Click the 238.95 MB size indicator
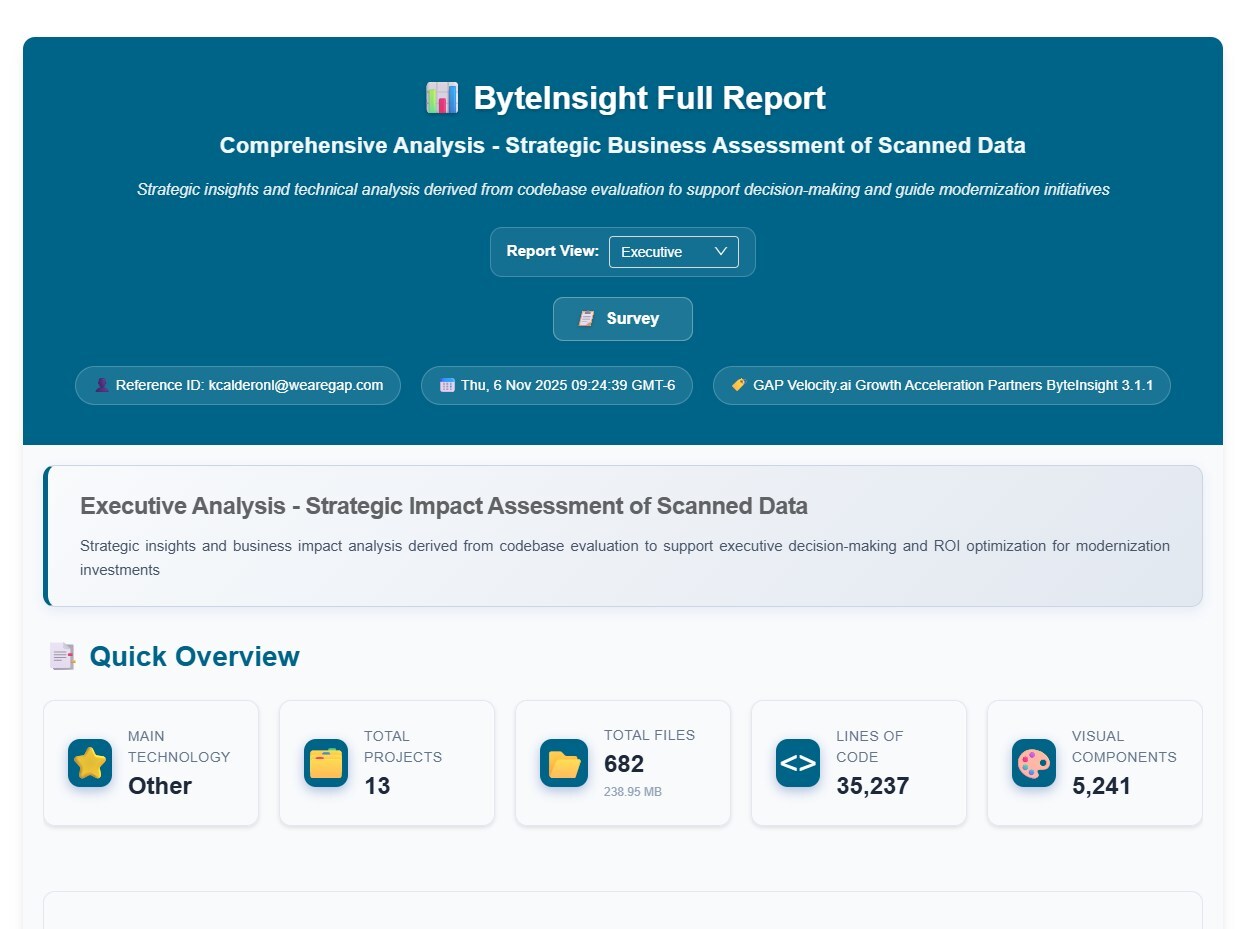Viewport: 1246px width, 929px height. (630, 791)
